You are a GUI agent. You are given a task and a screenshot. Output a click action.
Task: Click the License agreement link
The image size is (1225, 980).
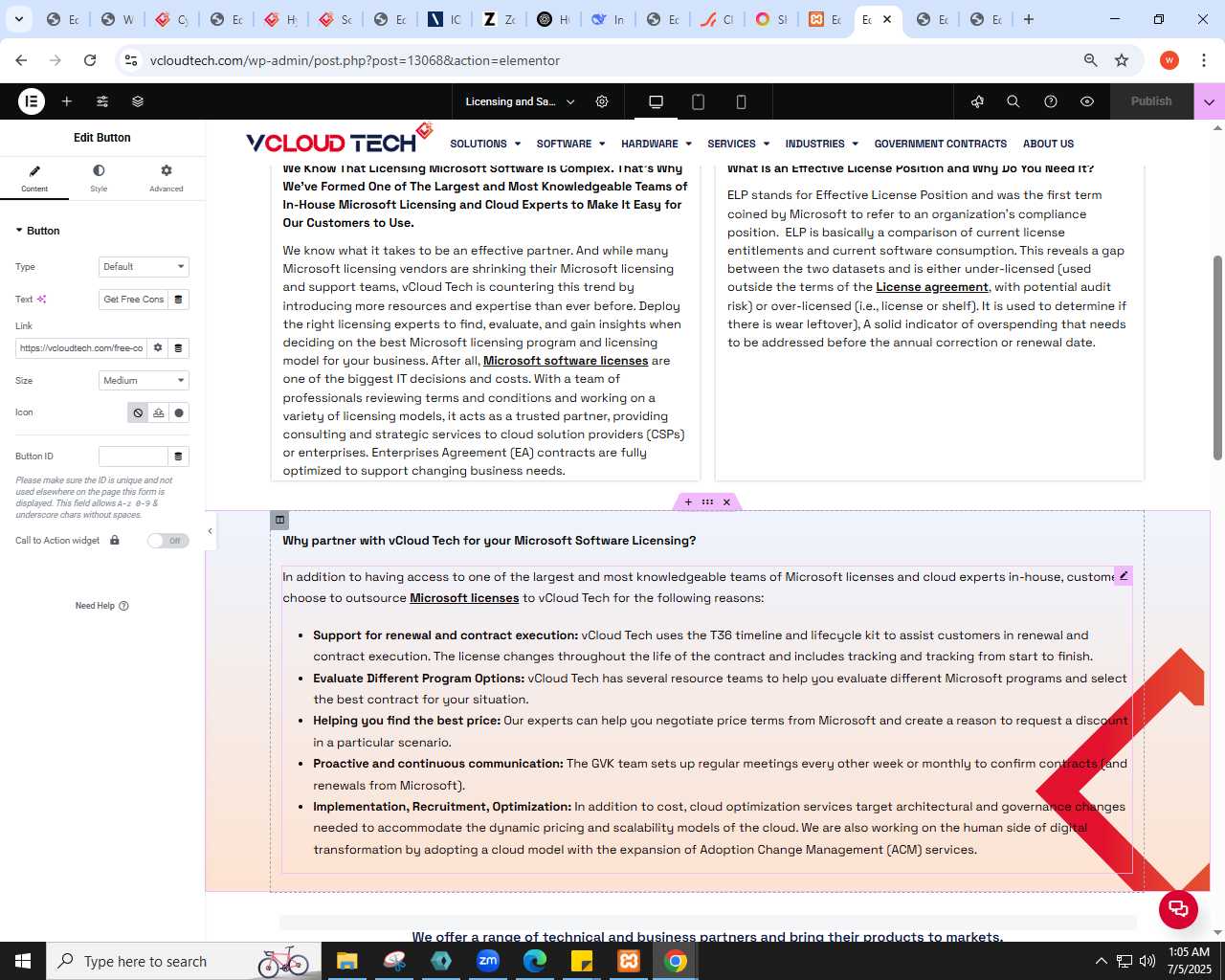[x=931, y=287]
